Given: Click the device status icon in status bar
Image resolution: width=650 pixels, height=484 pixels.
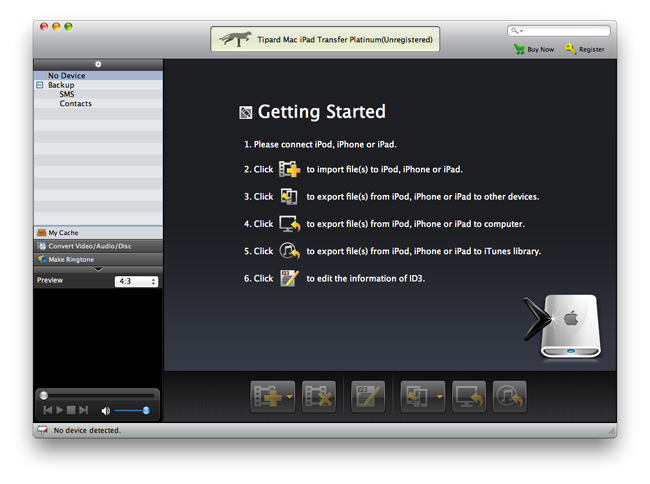Looking at the screenshot, I should pyautogui.click(x=42, y=430).
